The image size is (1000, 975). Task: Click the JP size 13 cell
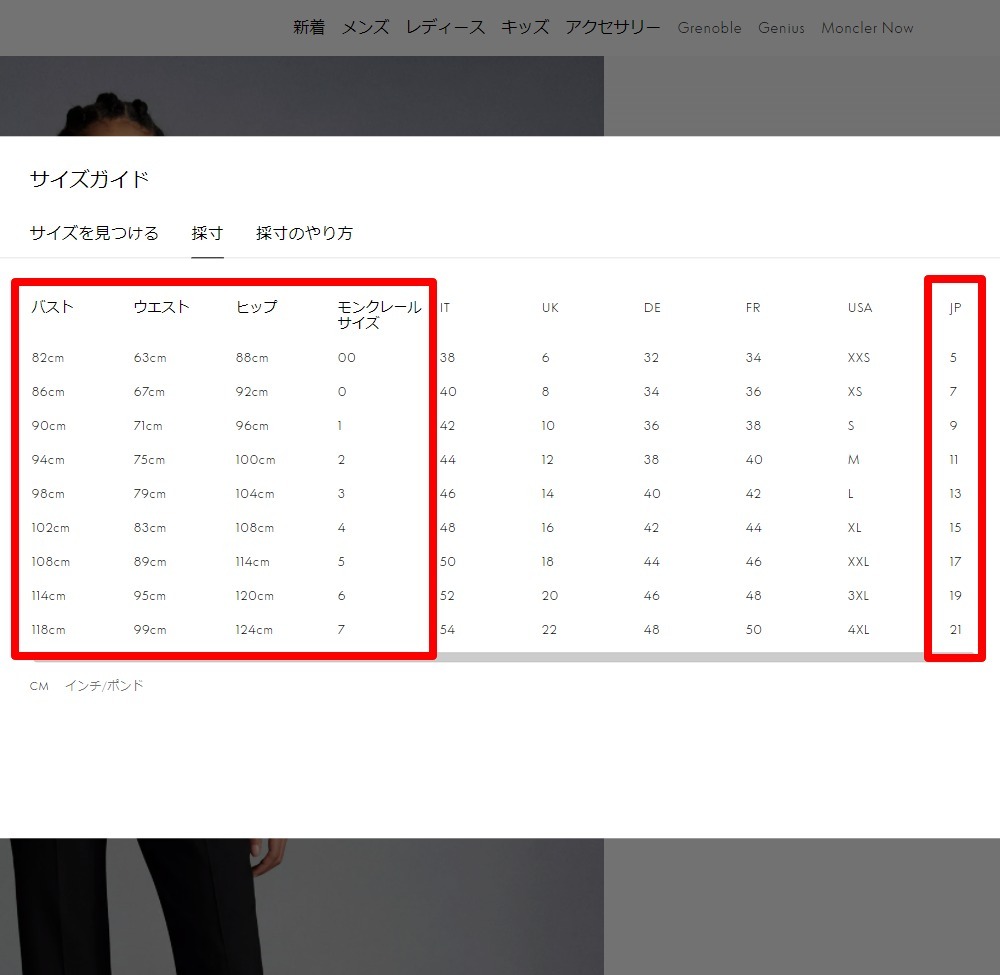(x=955, y=494)
